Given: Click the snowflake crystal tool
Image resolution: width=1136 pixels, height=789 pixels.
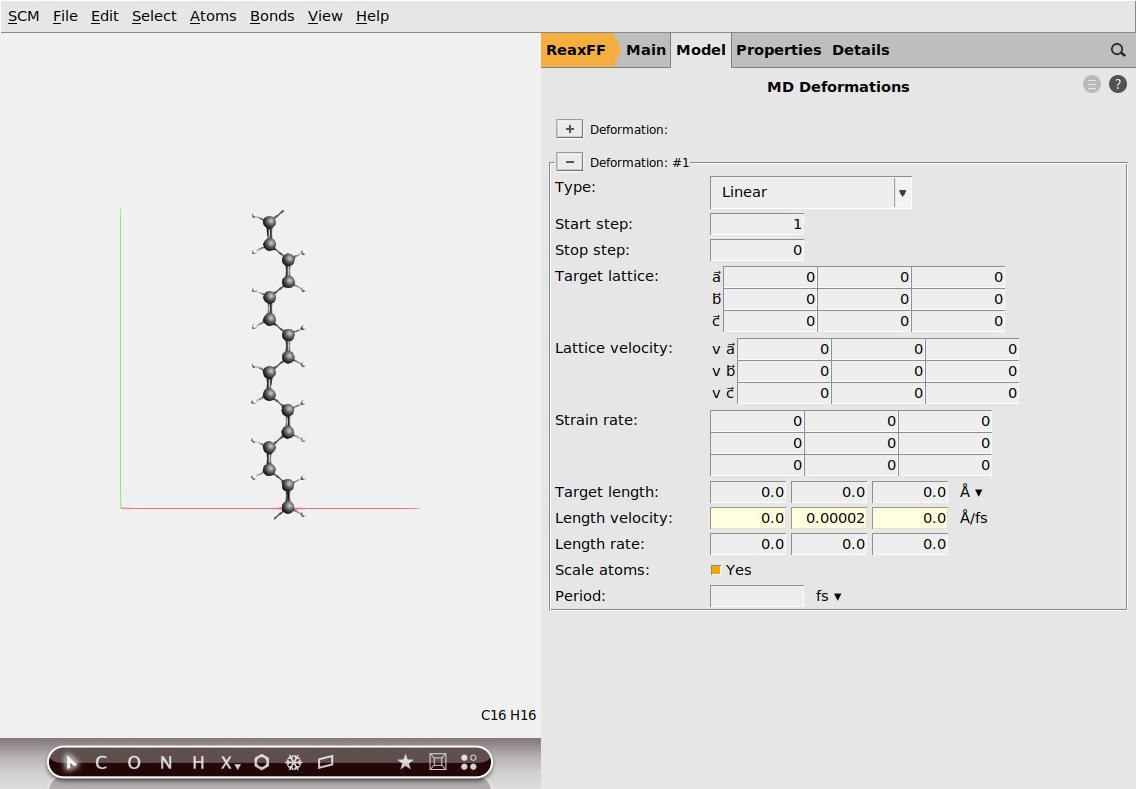Looking at the screenshot, I should tap(294, 763).
